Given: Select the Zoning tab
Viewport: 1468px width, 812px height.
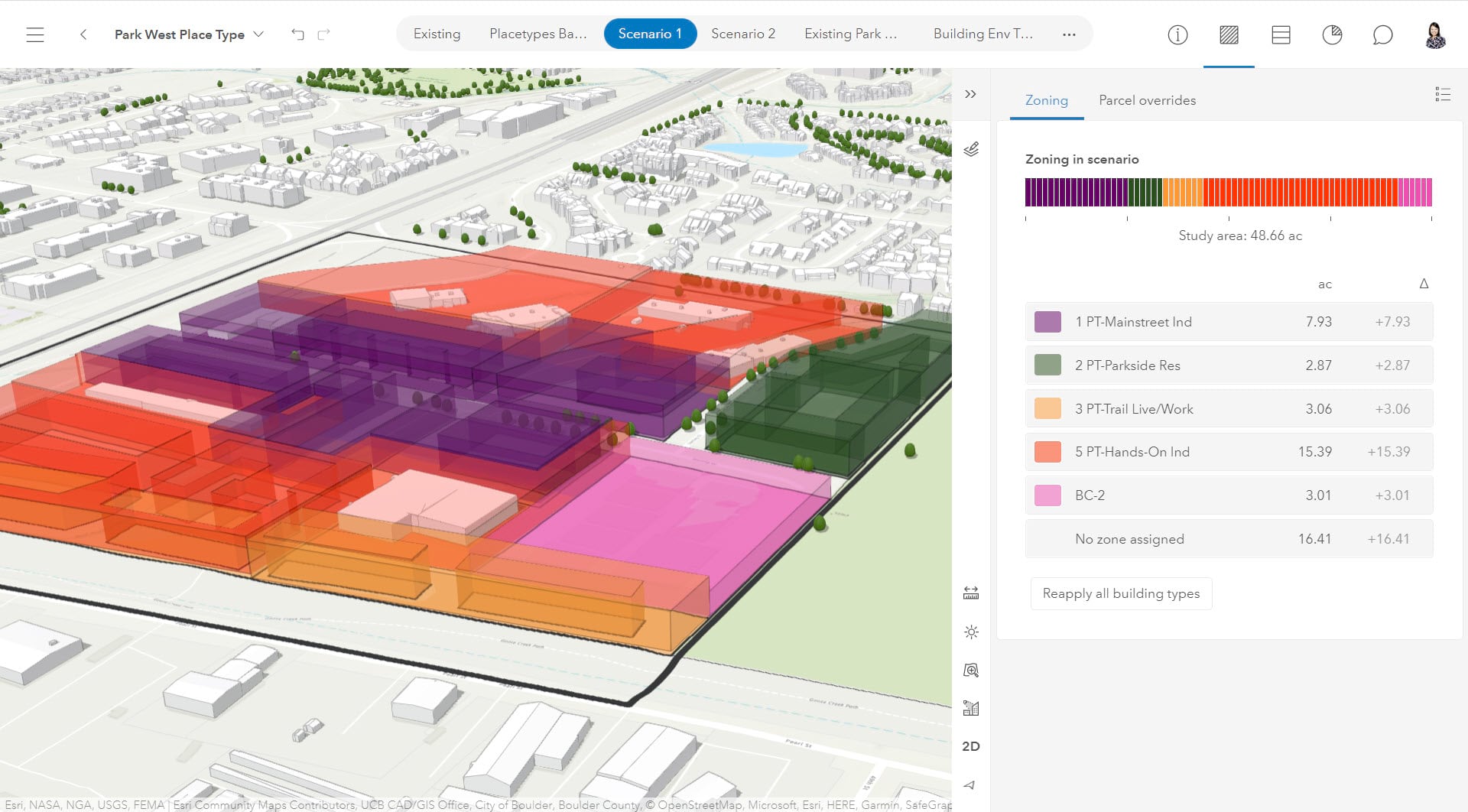Looking at the screenshot, I should (1046, 100).
